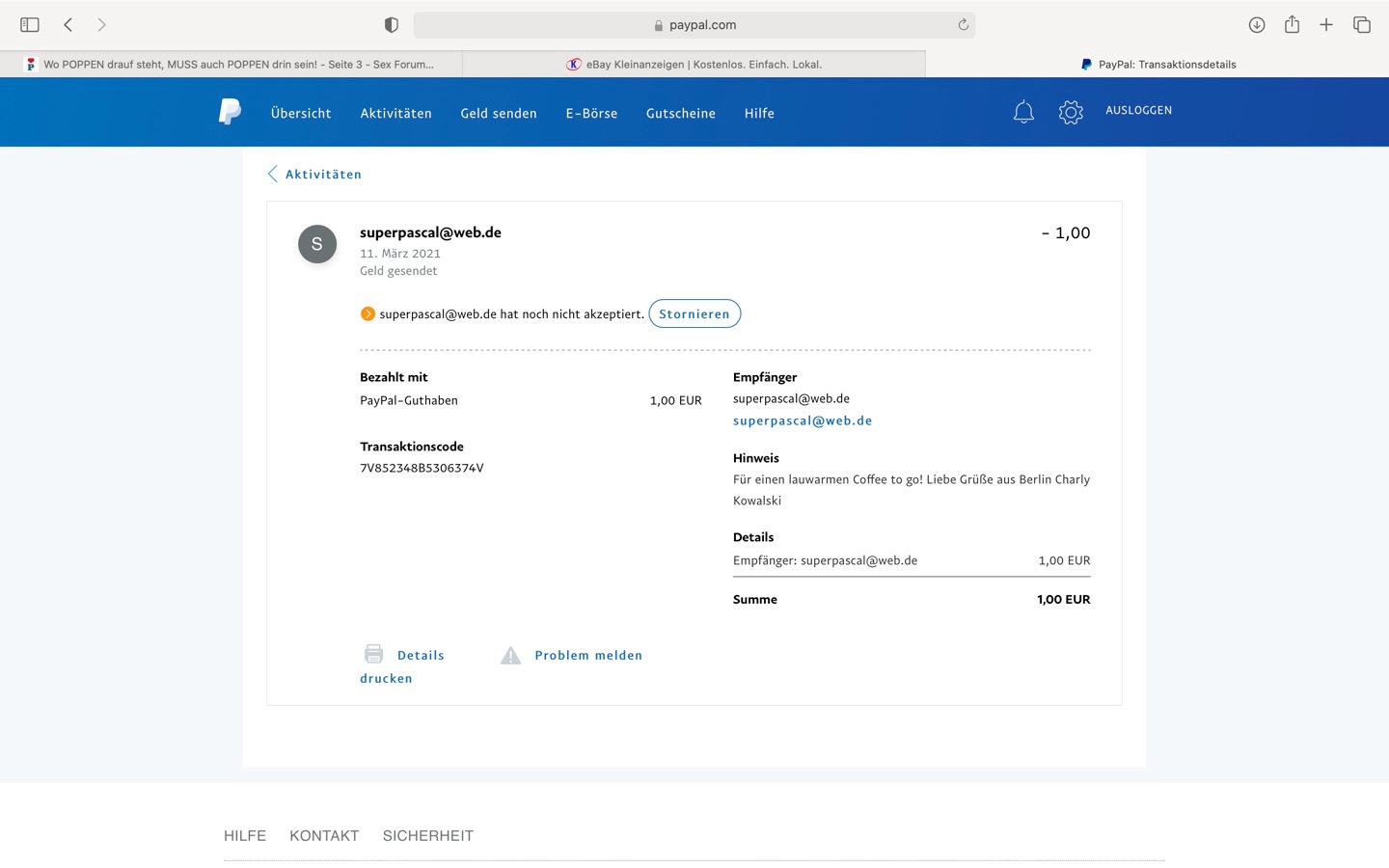Open Geld senden menu item
Screen dimensions: 1389x868
pos(499,113)
